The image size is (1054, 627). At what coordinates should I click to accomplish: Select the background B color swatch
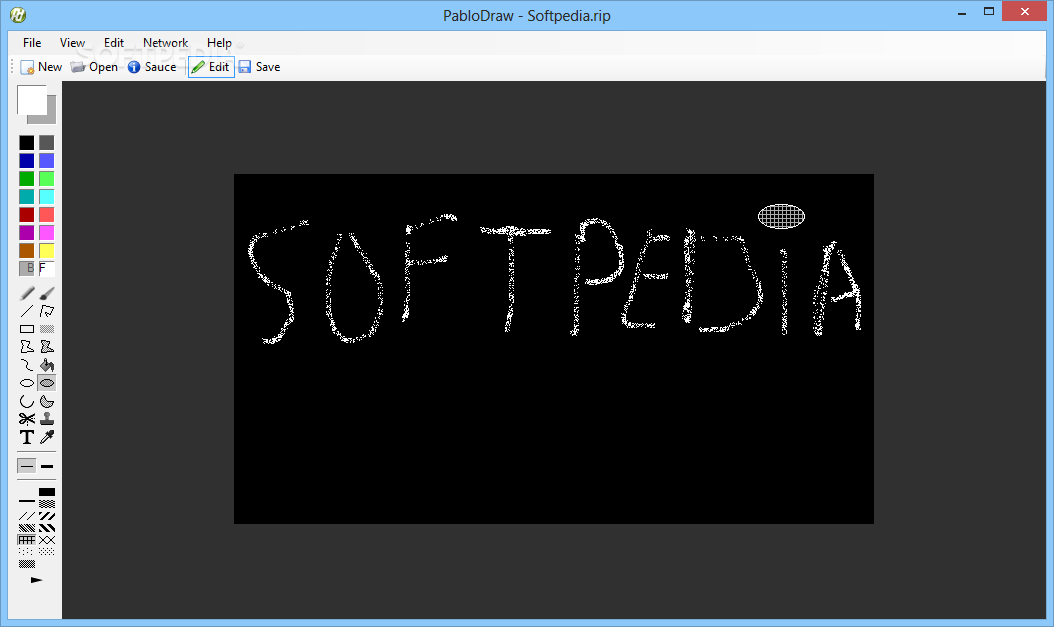[26, 268]
